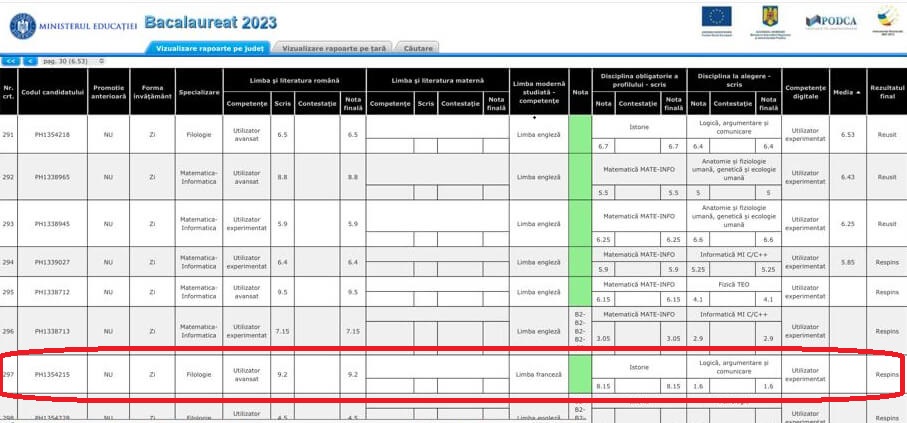Click the Competențe digitale column header
The width and height of the screenshot is (907, 423).
[805, 92]
